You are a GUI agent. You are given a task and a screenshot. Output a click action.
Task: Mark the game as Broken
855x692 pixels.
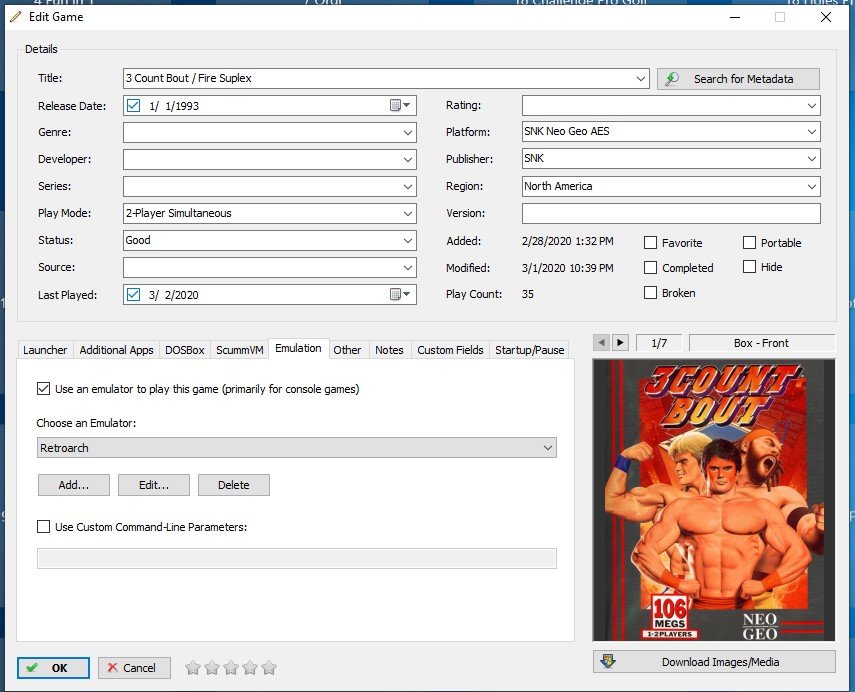[x=650, y=293]
